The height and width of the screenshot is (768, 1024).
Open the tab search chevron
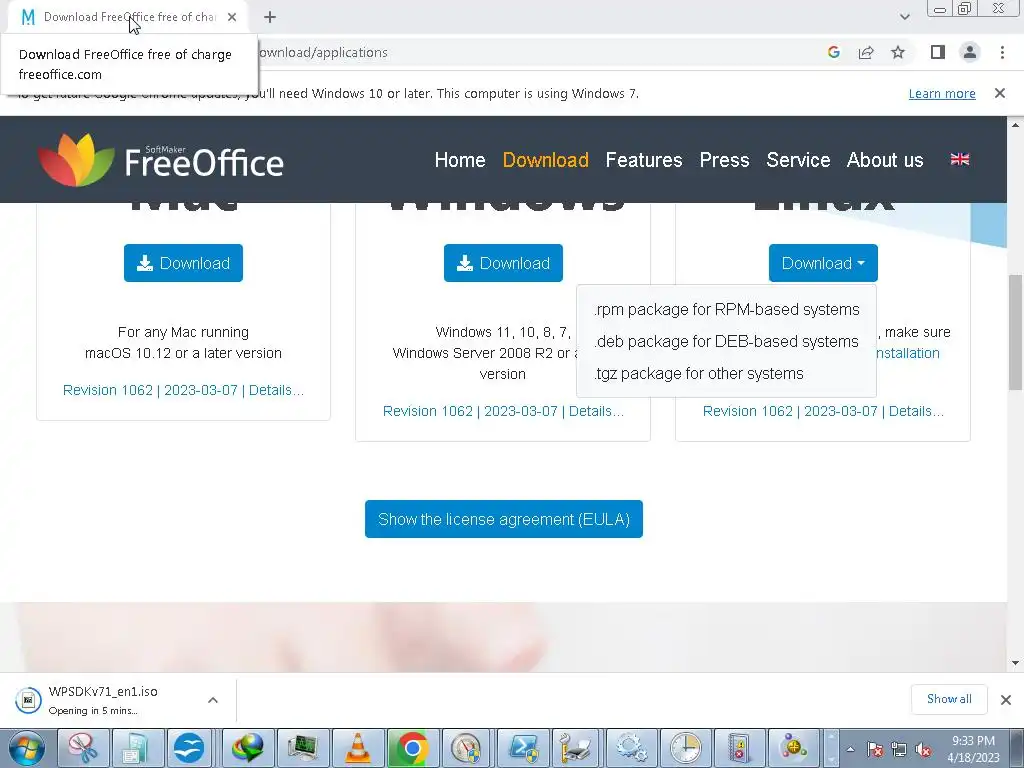(904, 17)
